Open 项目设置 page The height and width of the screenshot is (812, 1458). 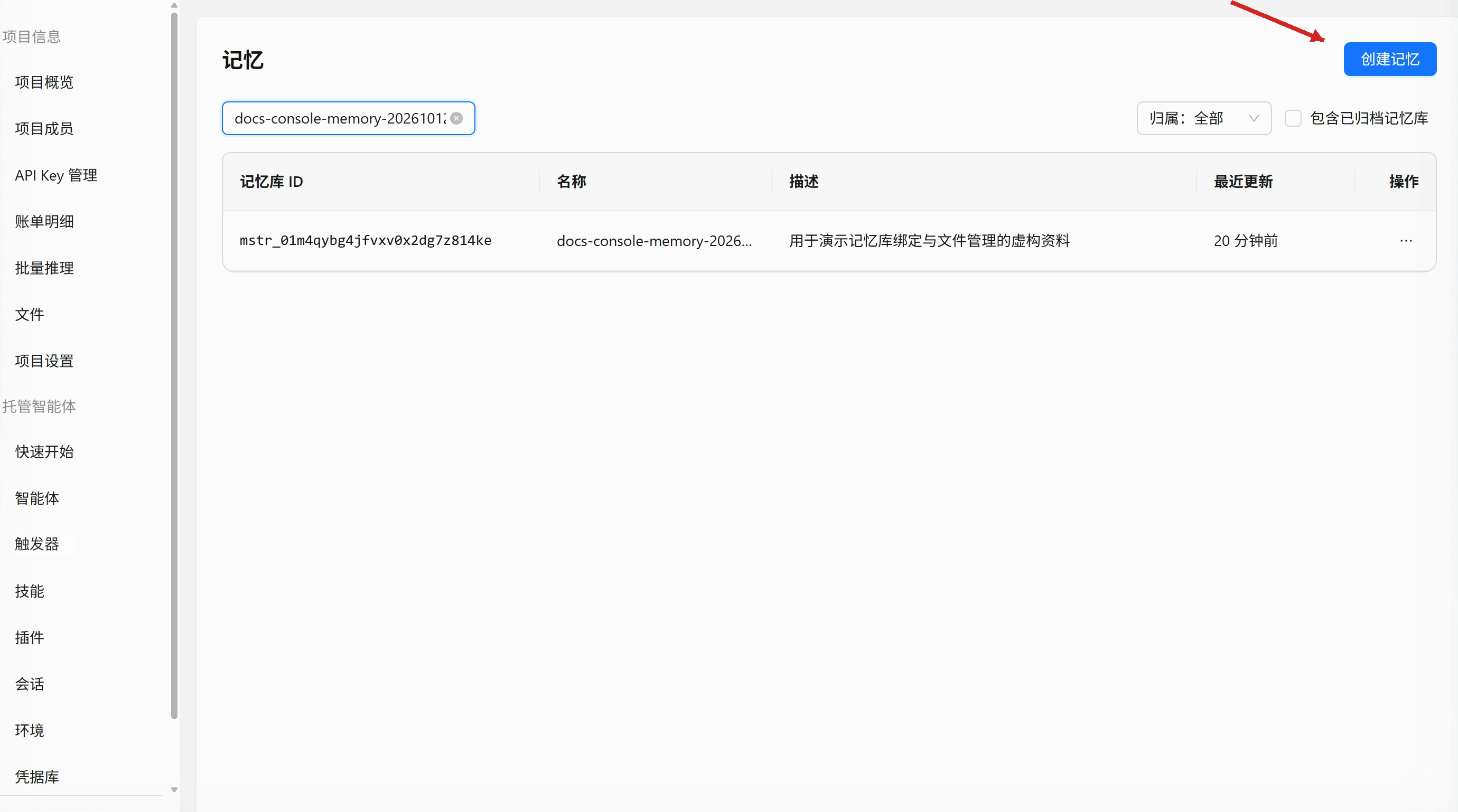pyautogui.click(x=44, y=361)
